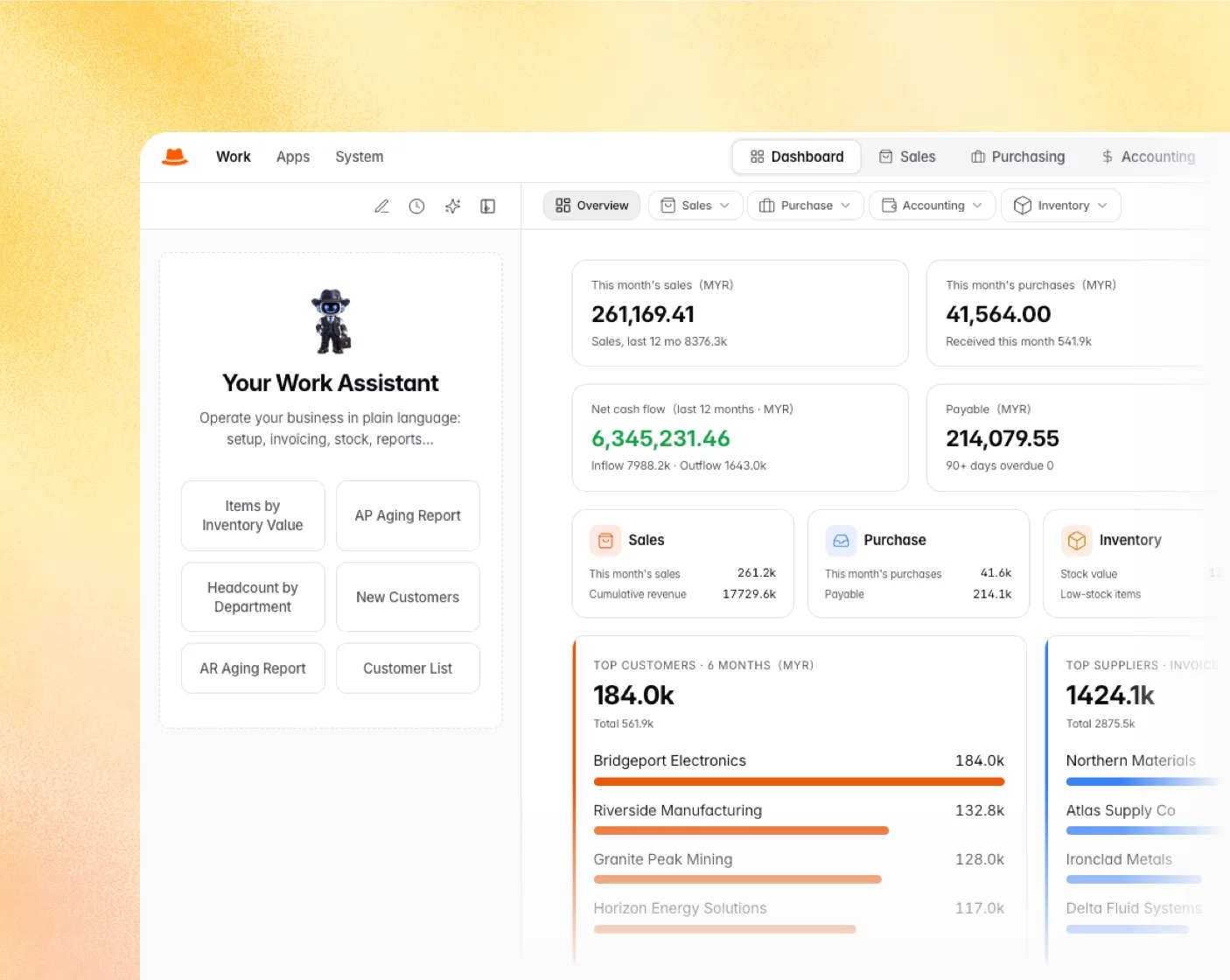
Task: Click the pencil edit icon
Action: pos(381,206)
